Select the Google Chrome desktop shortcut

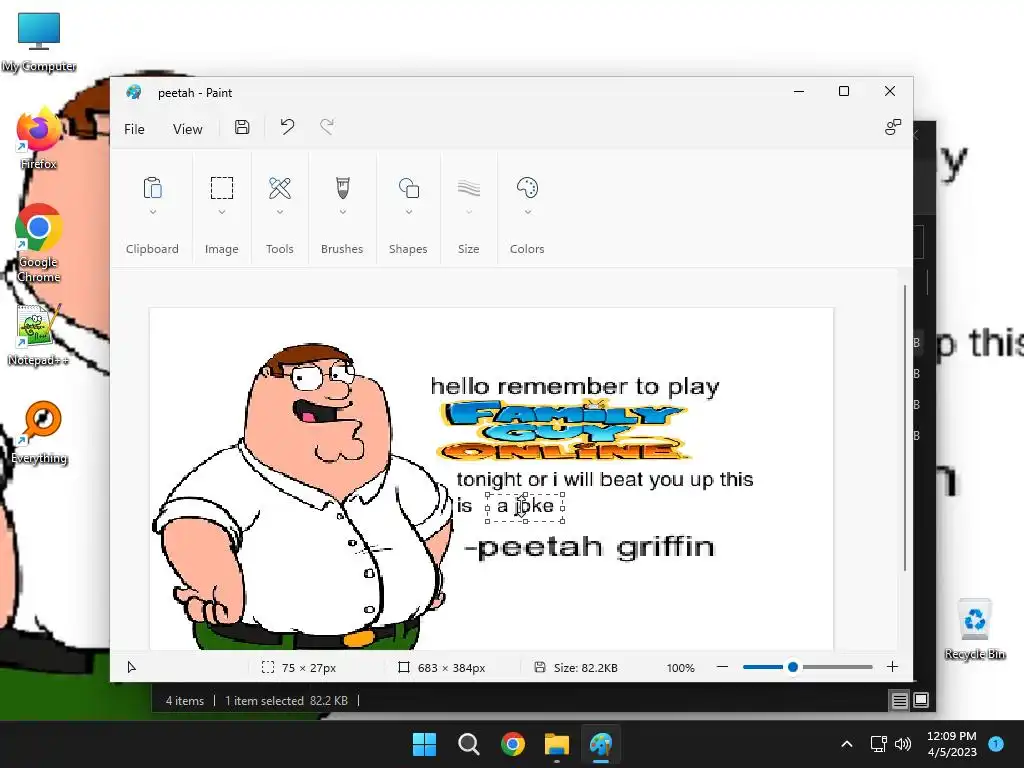(39, 243)
